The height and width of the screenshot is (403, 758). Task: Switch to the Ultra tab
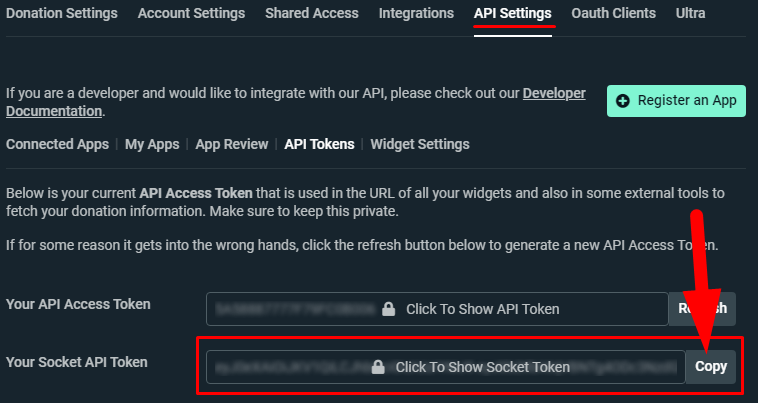pos(690,13)
